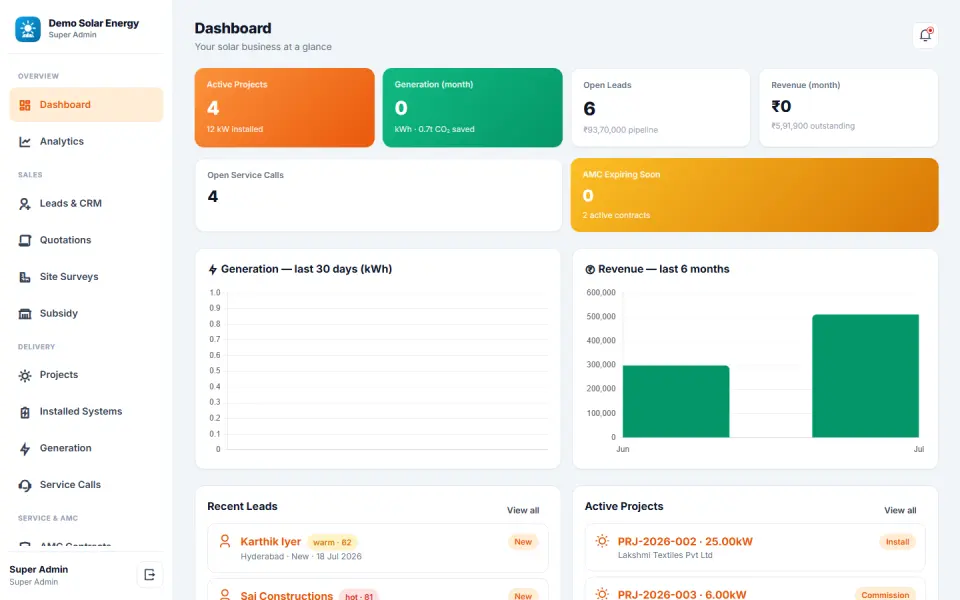This screenshot has height=600, width=960.
Task: Navigate to Quotations
Action: tap(86, 240)
